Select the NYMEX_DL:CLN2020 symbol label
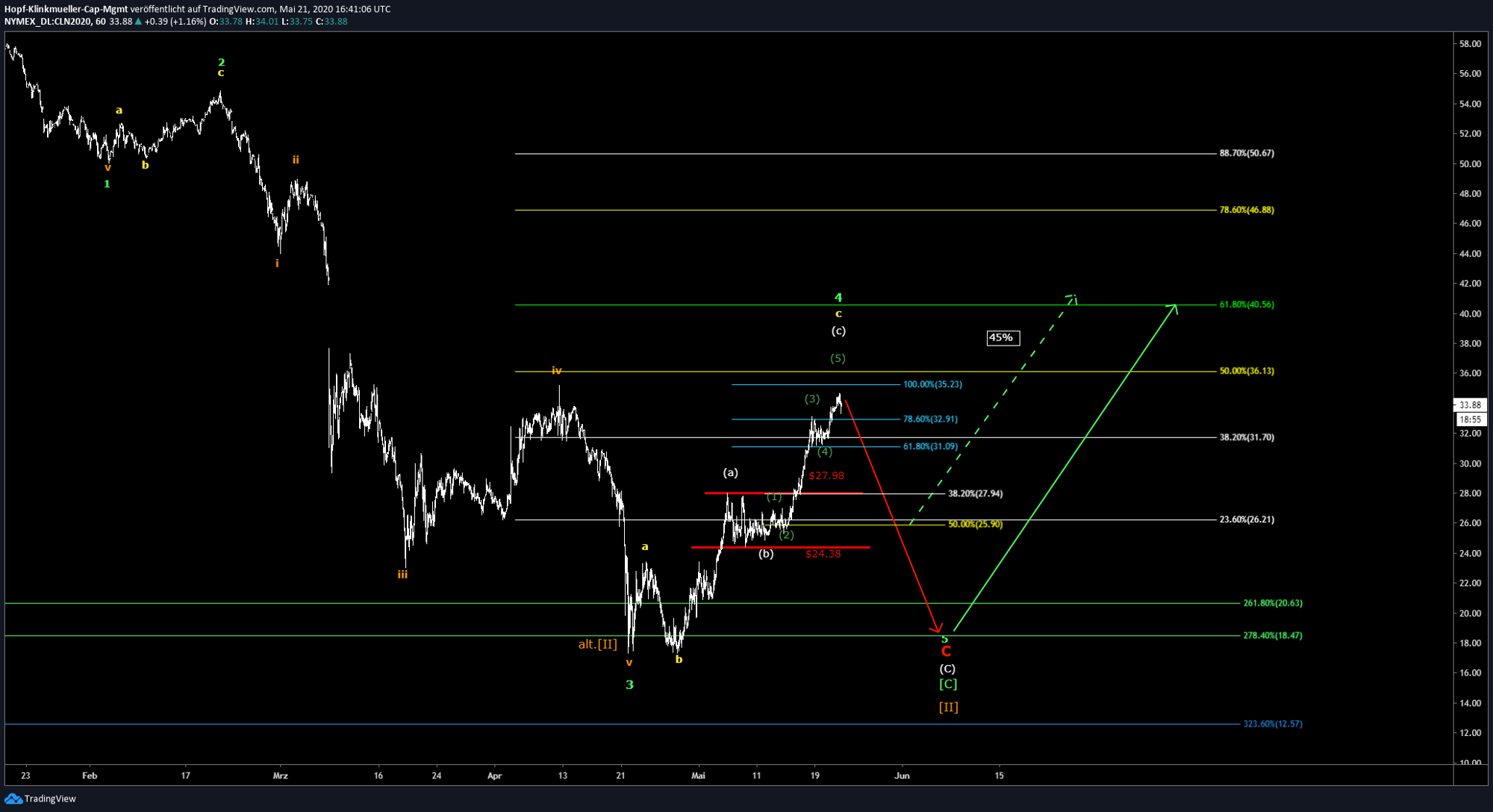 click(x=47, y=22)
